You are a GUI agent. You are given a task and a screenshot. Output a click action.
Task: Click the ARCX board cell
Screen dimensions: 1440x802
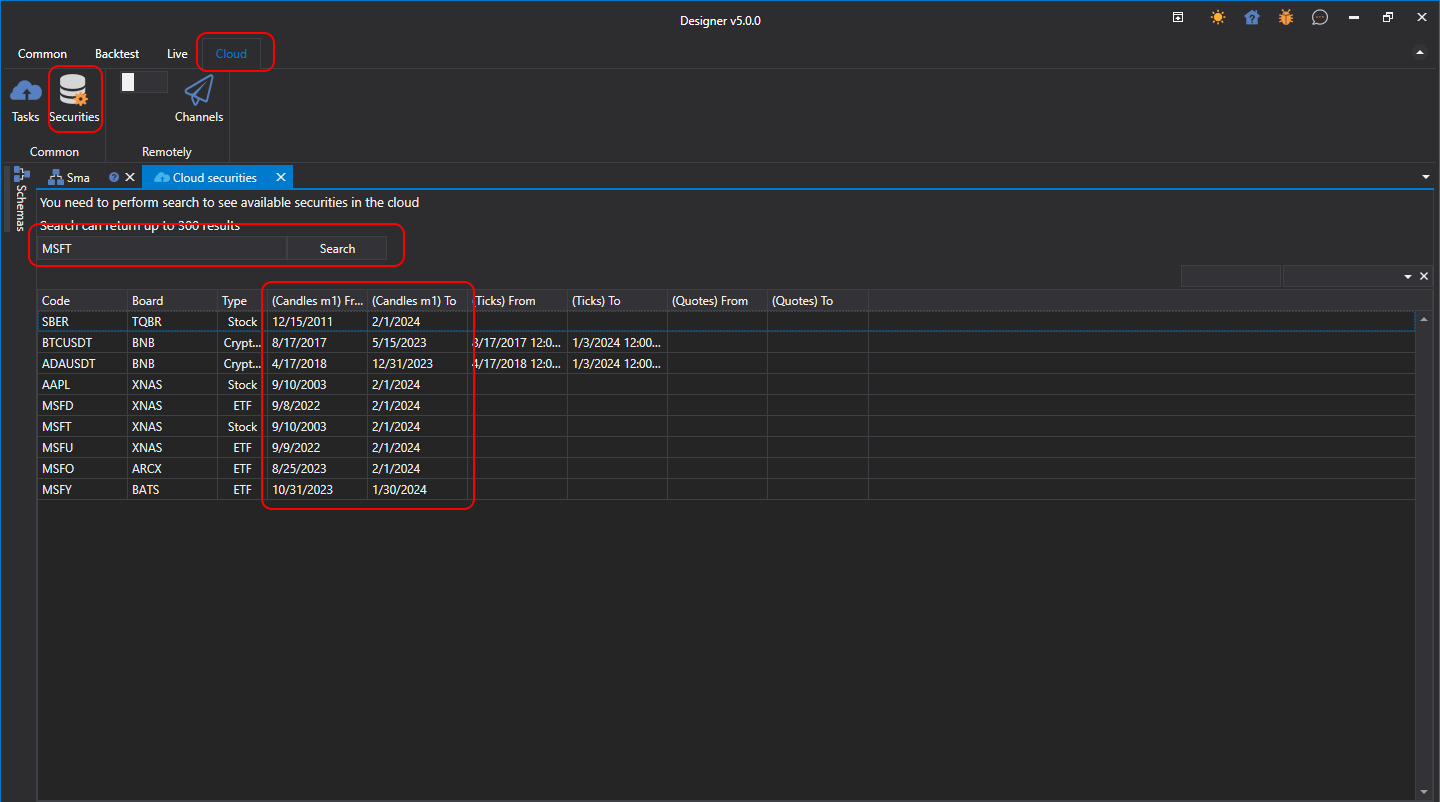click(x=172, y=468)
